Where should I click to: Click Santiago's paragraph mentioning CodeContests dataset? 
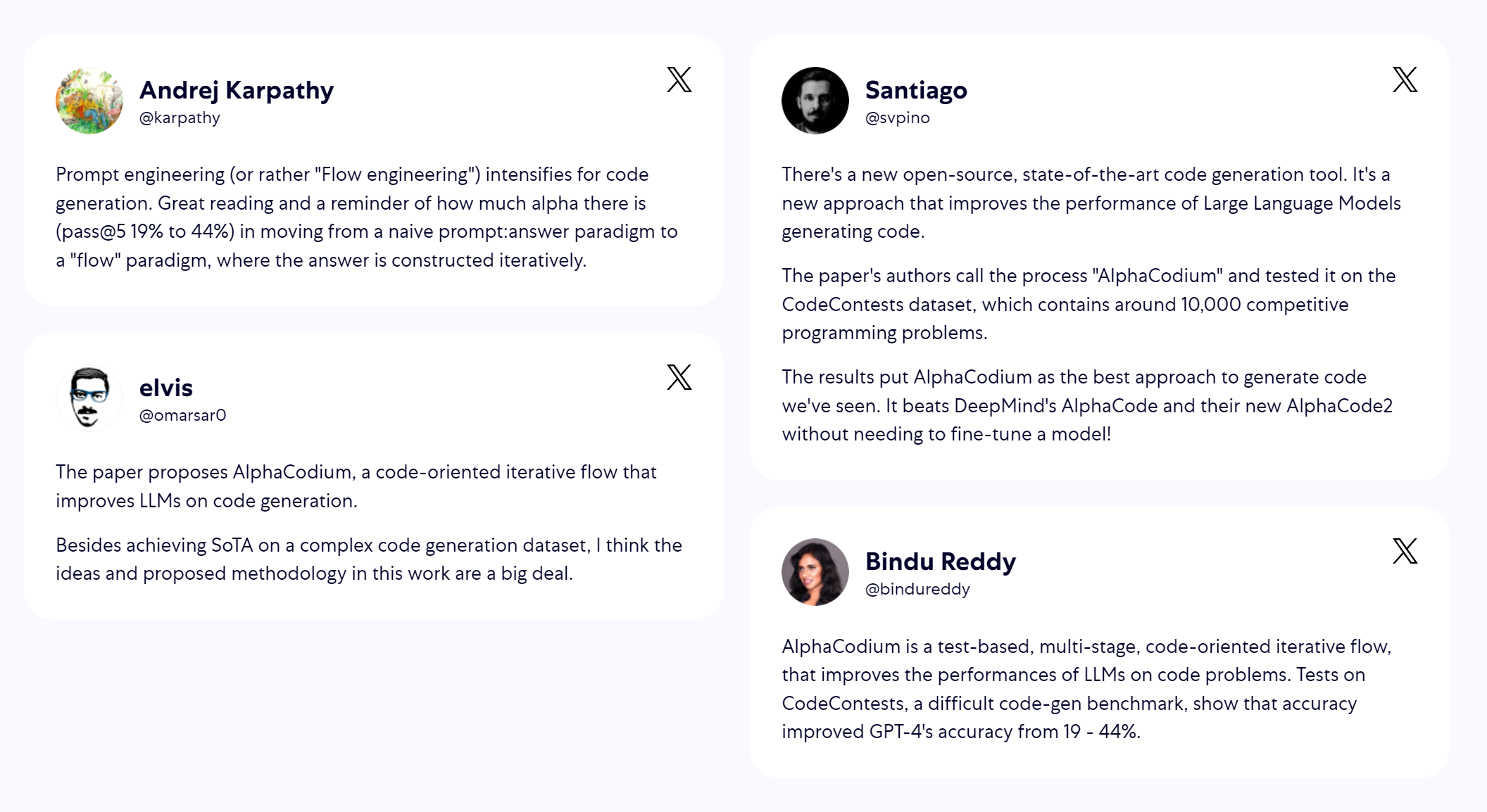coord(1089,304)
